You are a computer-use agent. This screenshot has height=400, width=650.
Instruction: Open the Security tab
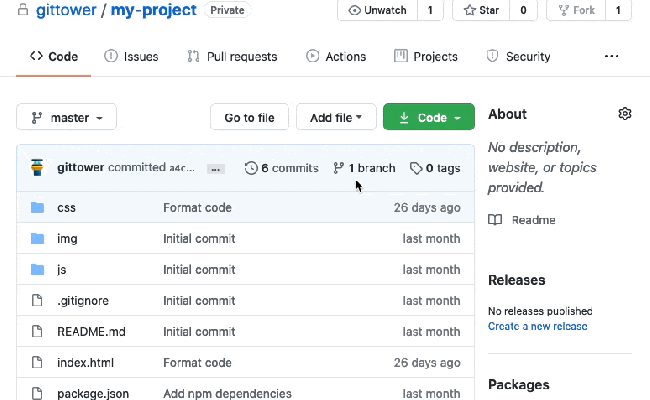[x=518, y=56]
